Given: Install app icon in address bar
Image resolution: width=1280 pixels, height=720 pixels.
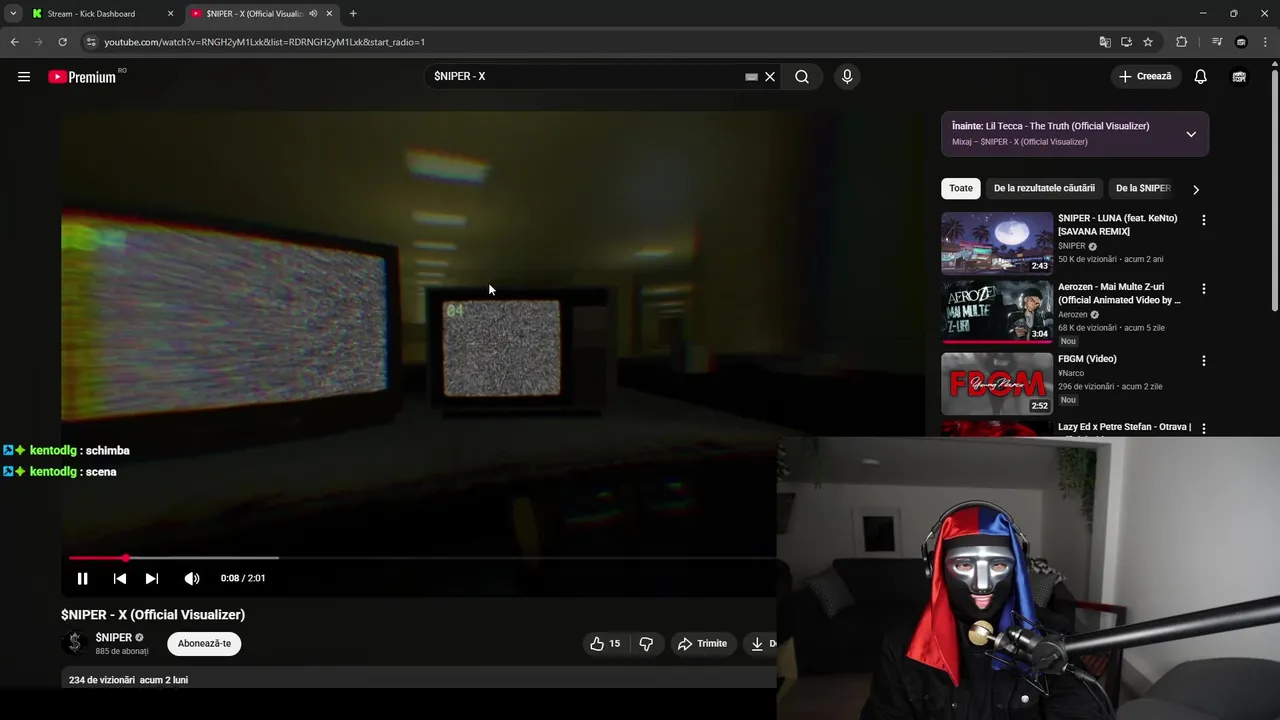Looking at the screenshot, I should point(1126,42).
